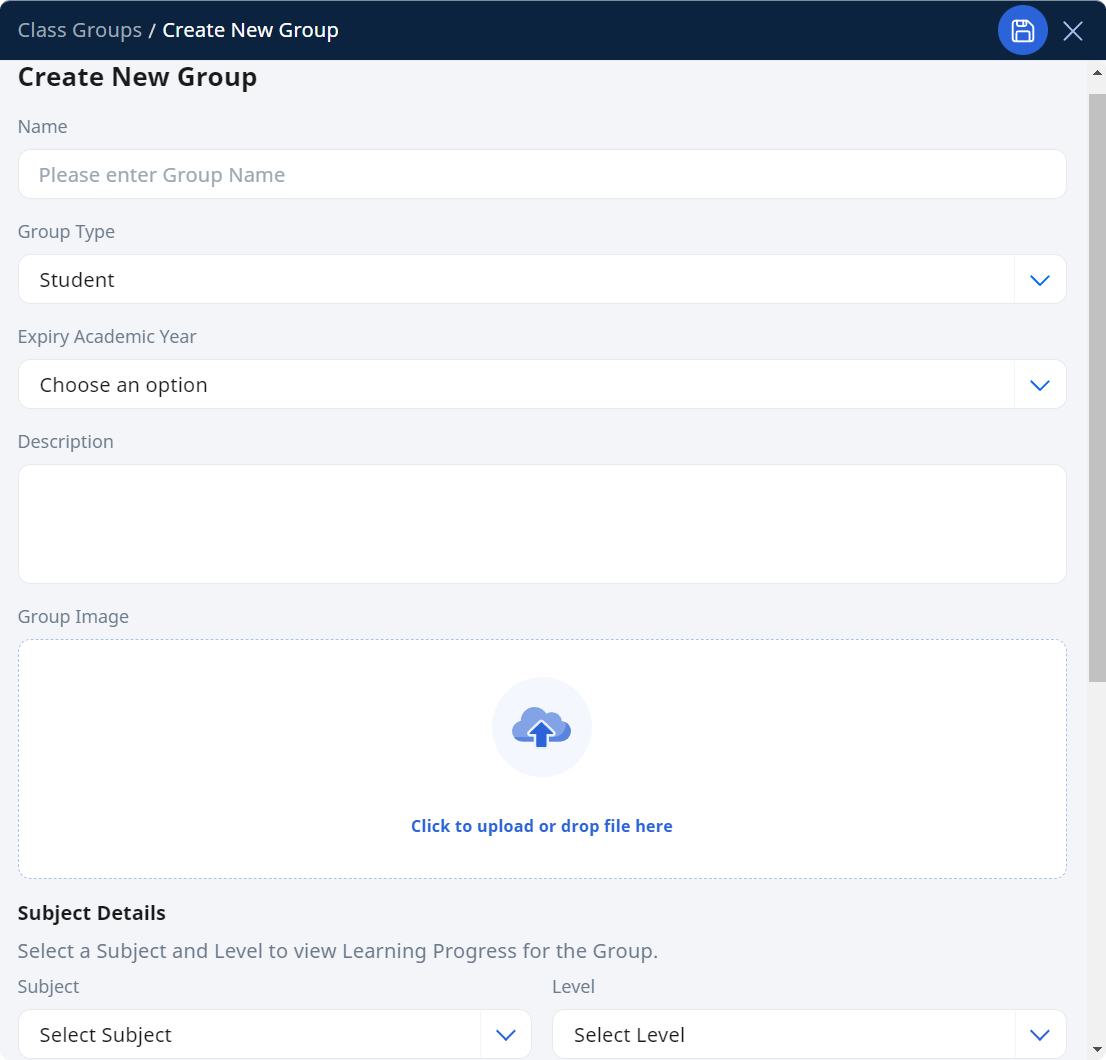Click the Subject Details section heading
This screenshot has width=1106, height=1060.
[x=91, y=913]
